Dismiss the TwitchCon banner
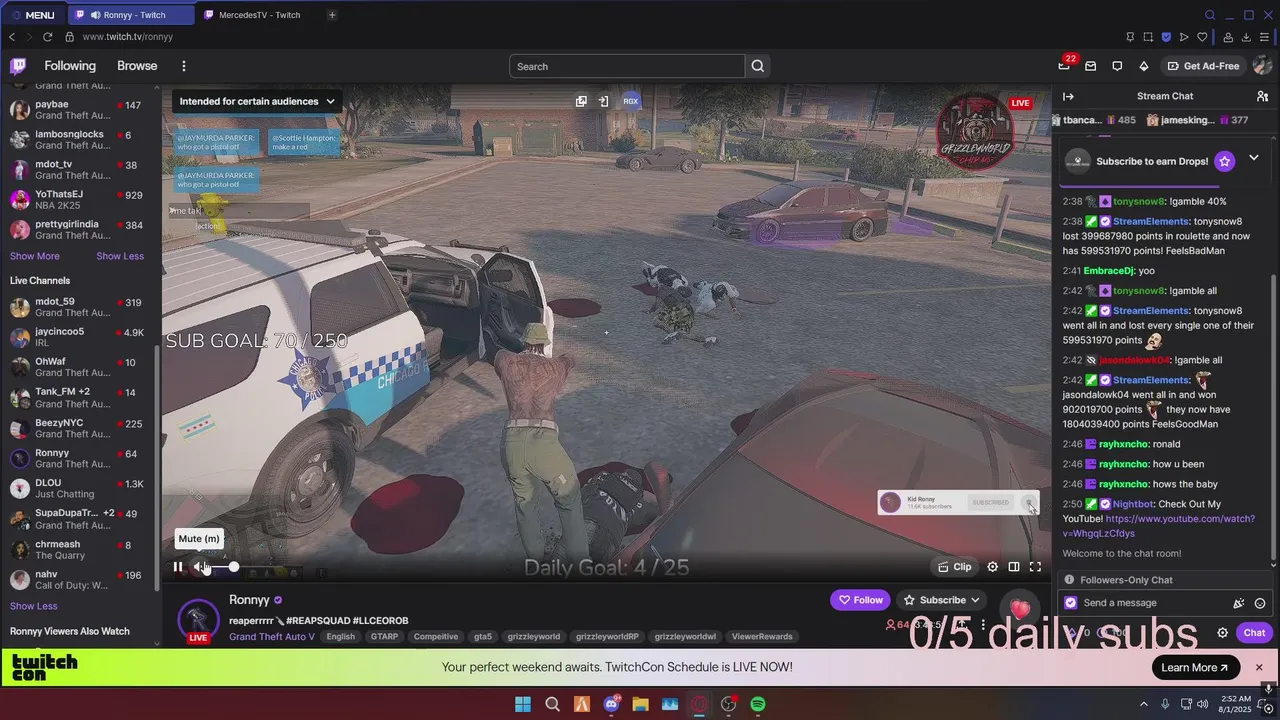Image resolution: width=1280 pixels, height=720 pixels. click(1259, 667)
